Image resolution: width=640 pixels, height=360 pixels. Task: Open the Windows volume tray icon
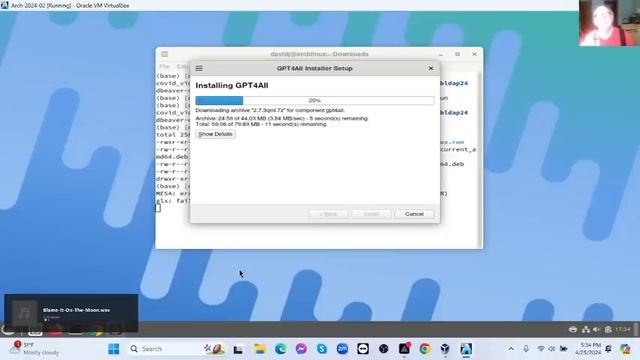[x=552, y=349]
